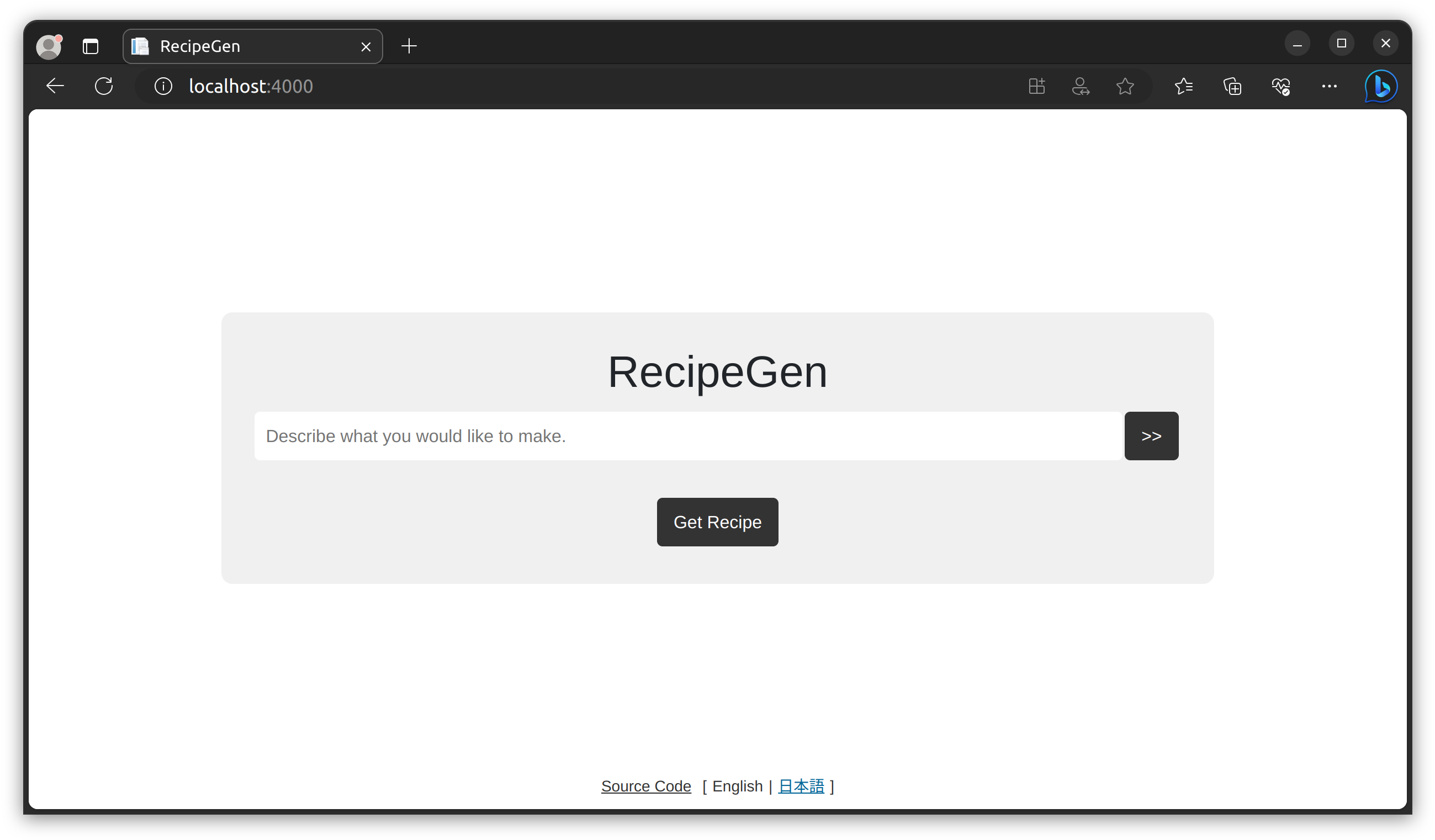Click the browser back arrow

point(55,86)
